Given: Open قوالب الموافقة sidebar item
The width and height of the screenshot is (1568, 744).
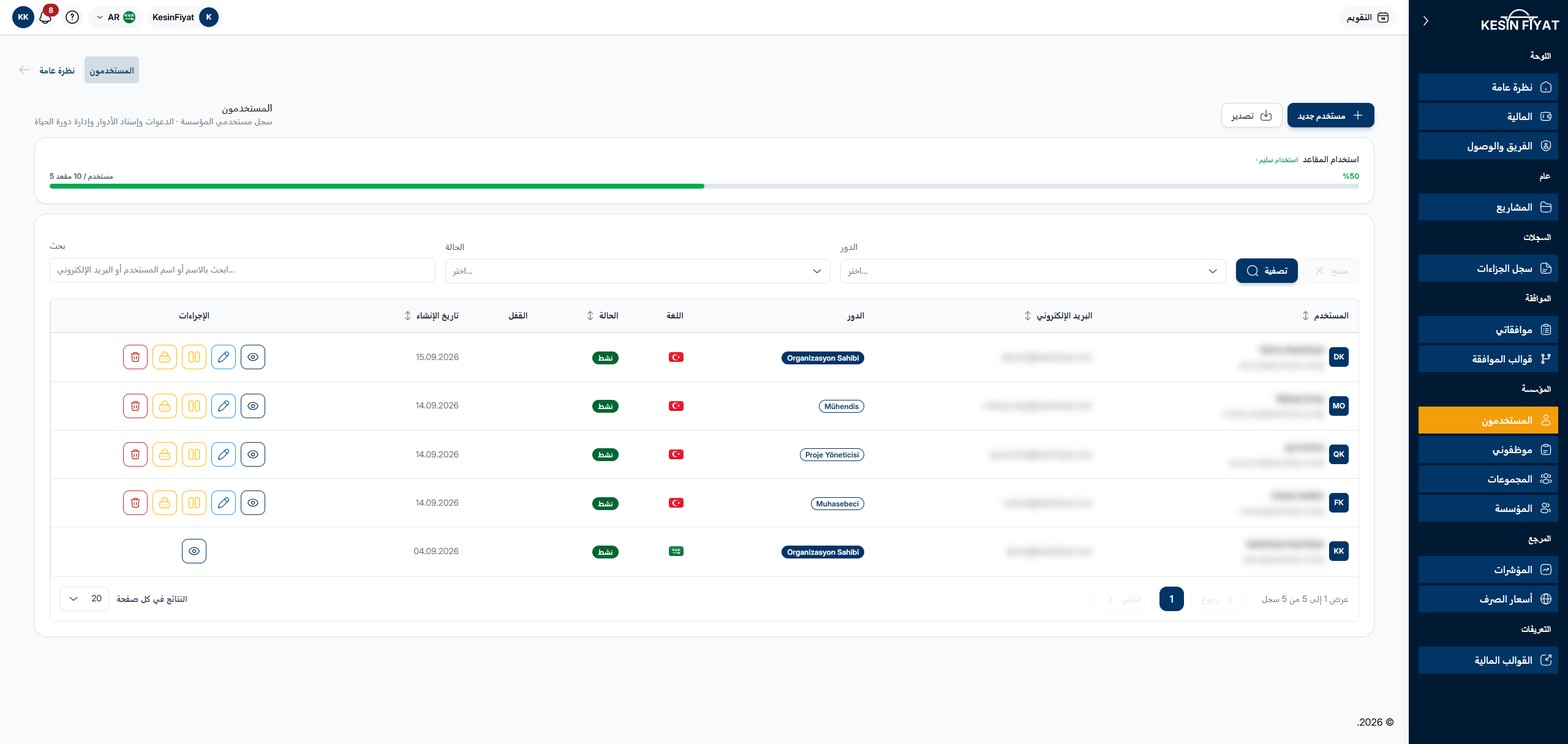Looking at the screenshot, I should tap(1488, 358).
